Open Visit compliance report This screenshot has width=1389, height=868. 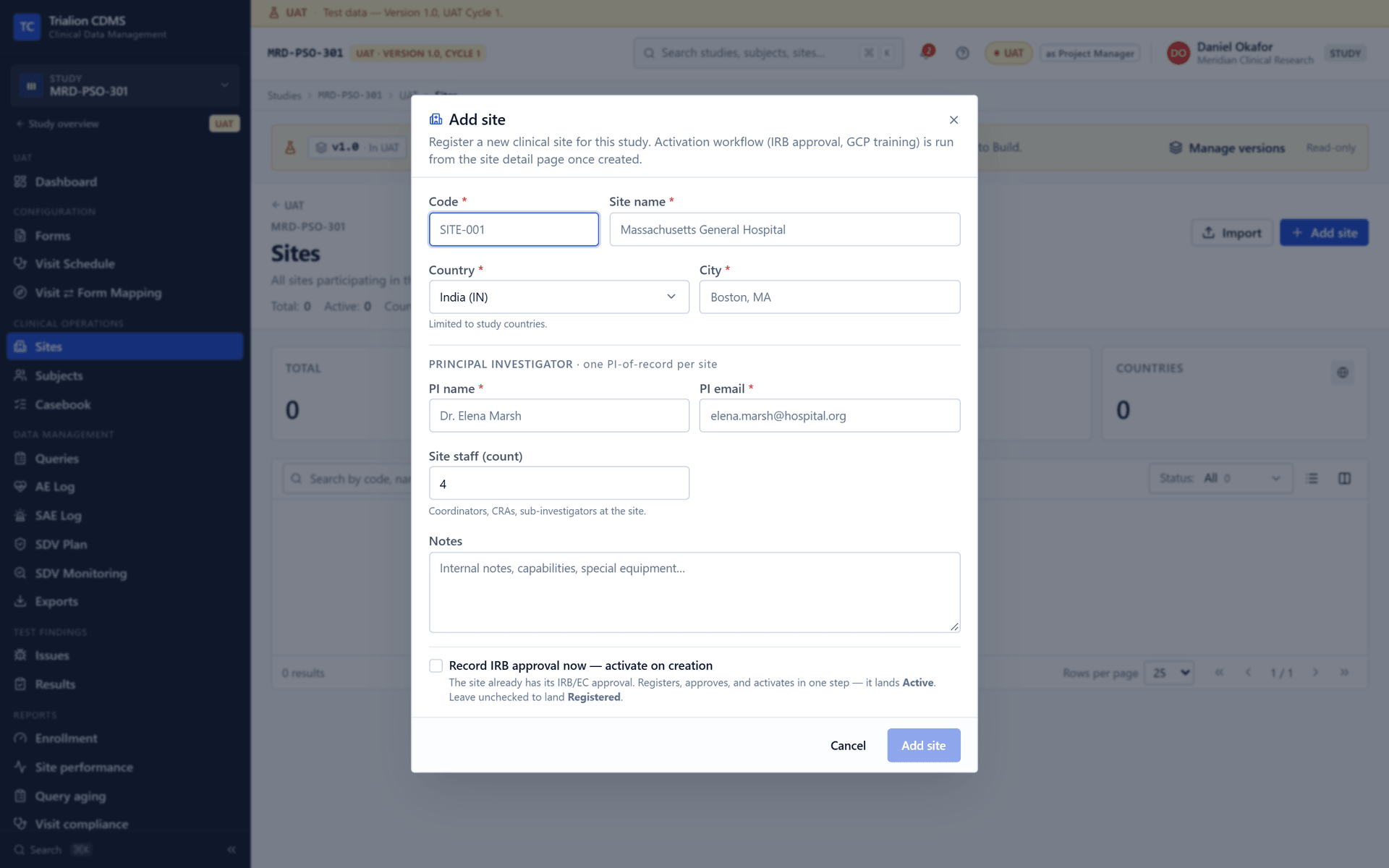tap(125, 824)
